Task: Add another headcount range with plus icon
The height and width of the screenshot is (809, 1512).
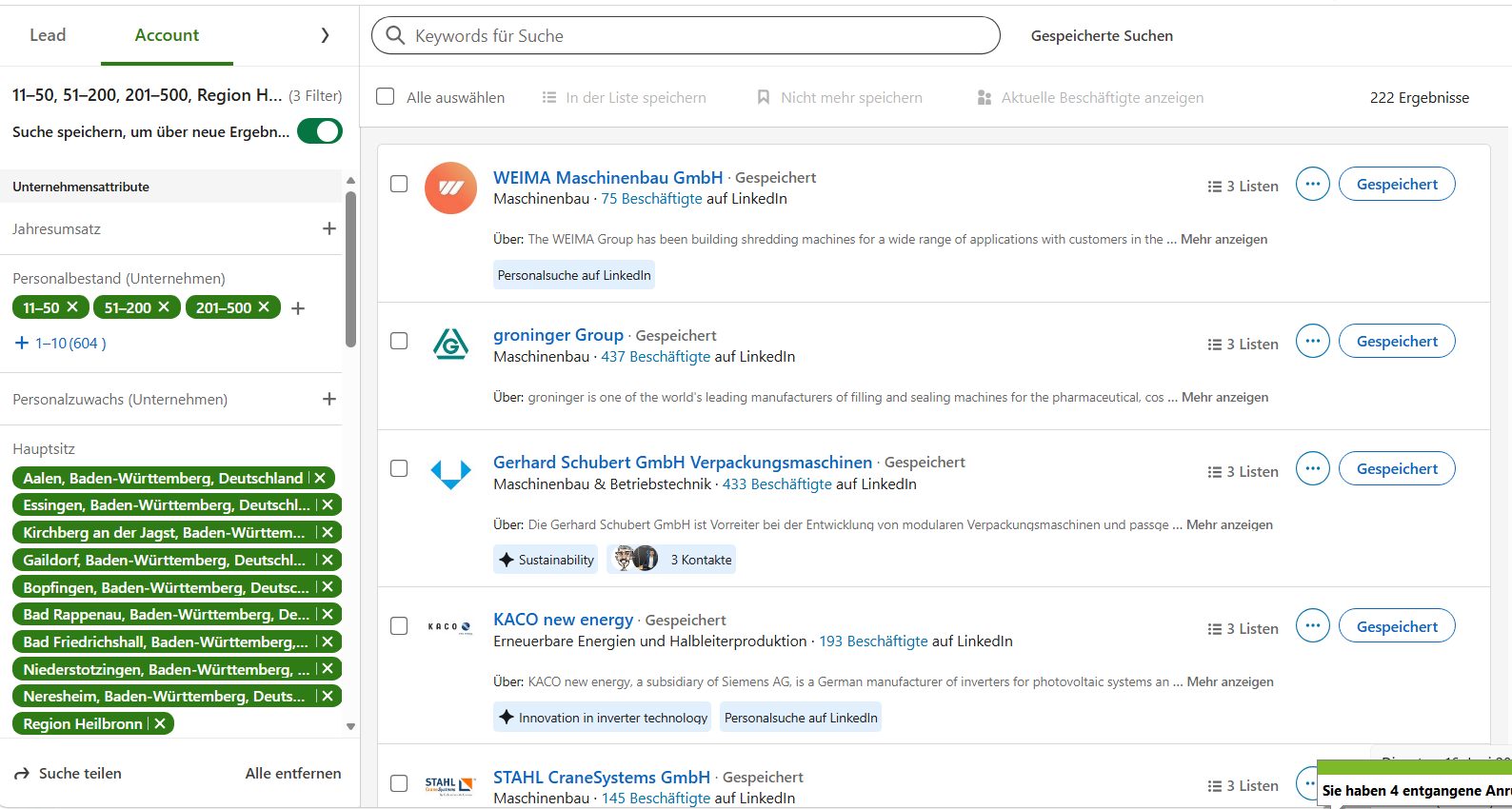Action: [x=298, y=308]
